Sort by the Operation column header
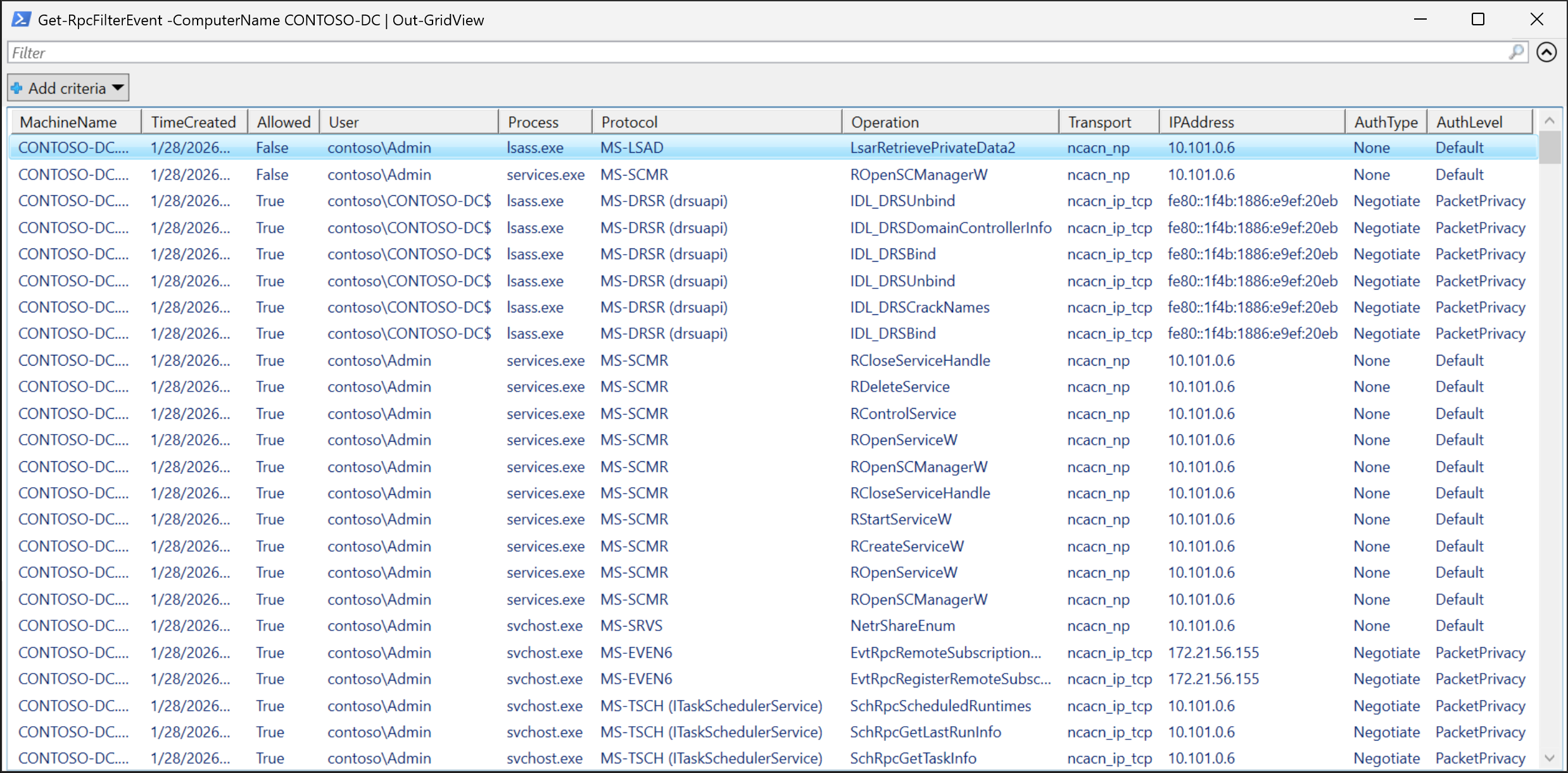 tap(885, 121)
